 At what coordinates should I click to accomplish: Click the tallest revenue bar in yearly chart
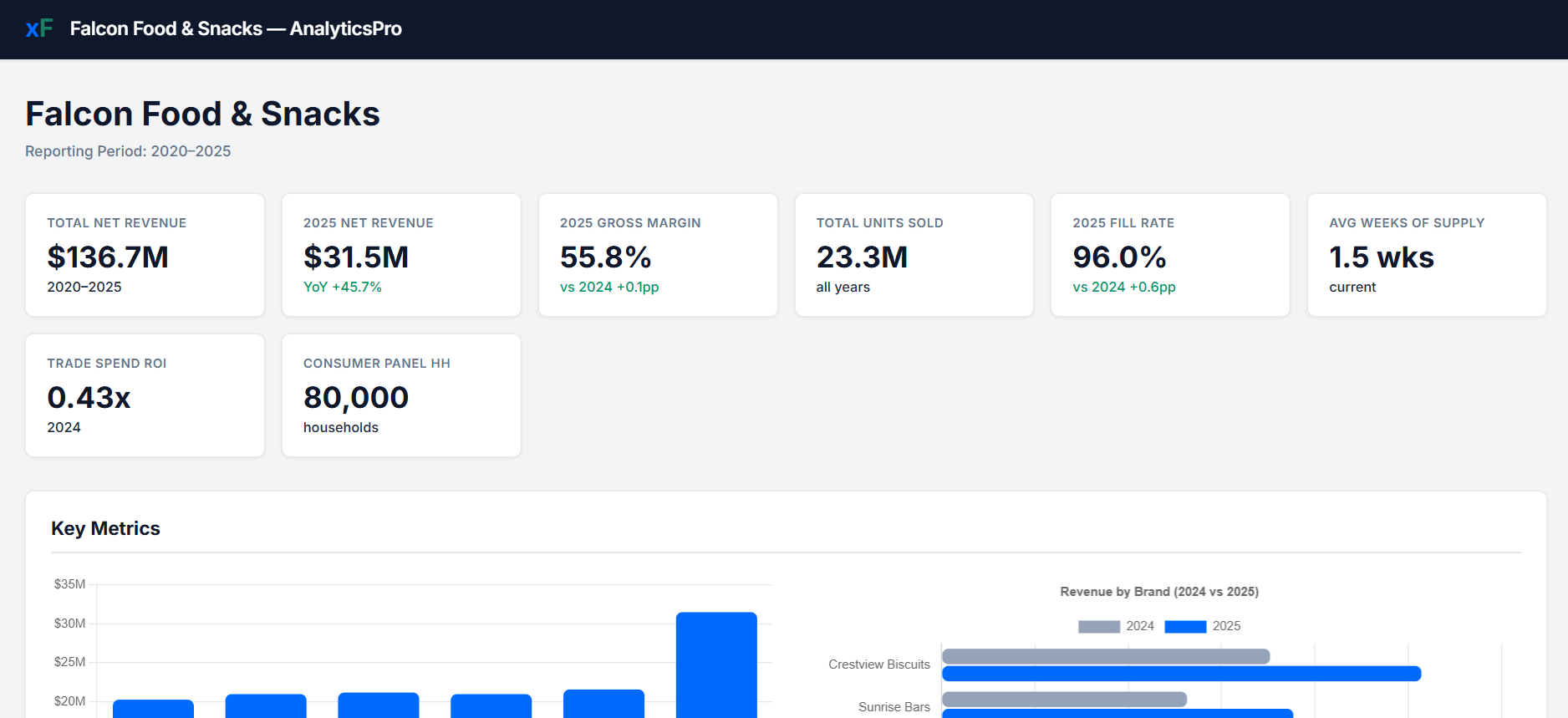(x=716, y=665)
